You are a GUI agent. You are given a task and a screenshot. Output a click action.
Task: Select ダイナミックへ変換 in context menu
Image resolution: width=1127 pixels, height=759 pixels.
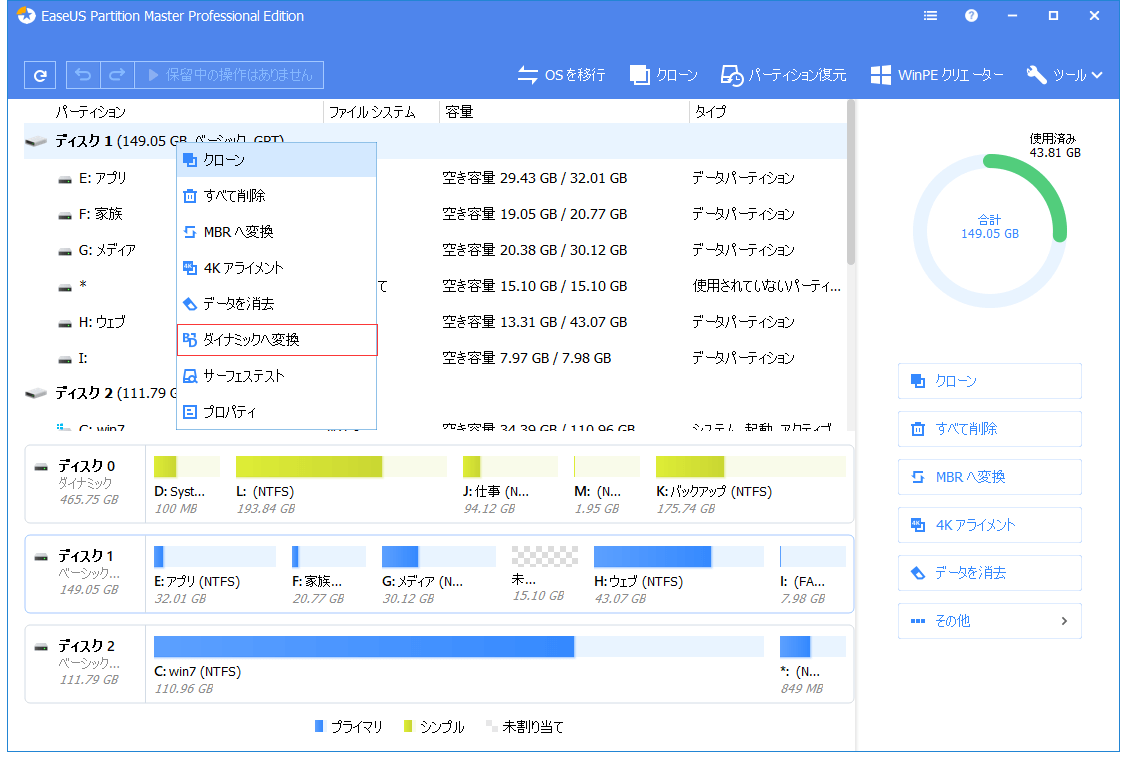tap(277, 340)
